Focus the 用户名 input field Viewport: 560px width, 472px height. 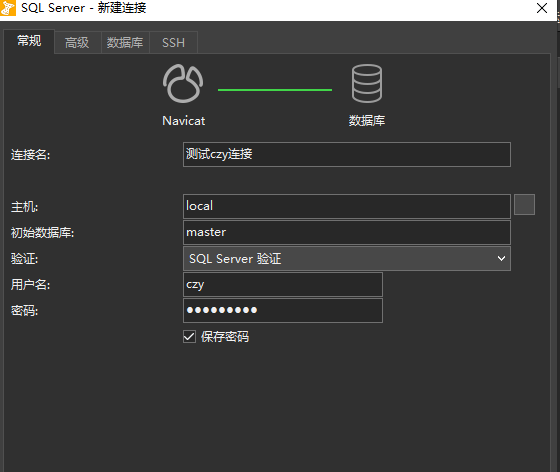283,285
